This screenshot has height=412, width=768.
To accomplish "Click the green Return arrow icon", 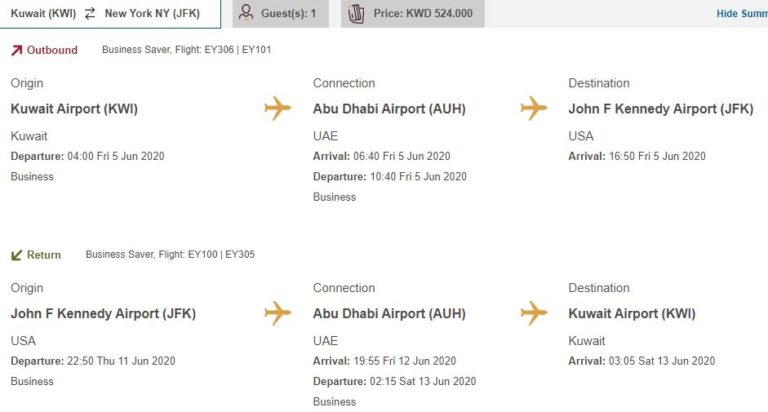I will [x=17, y=255].
